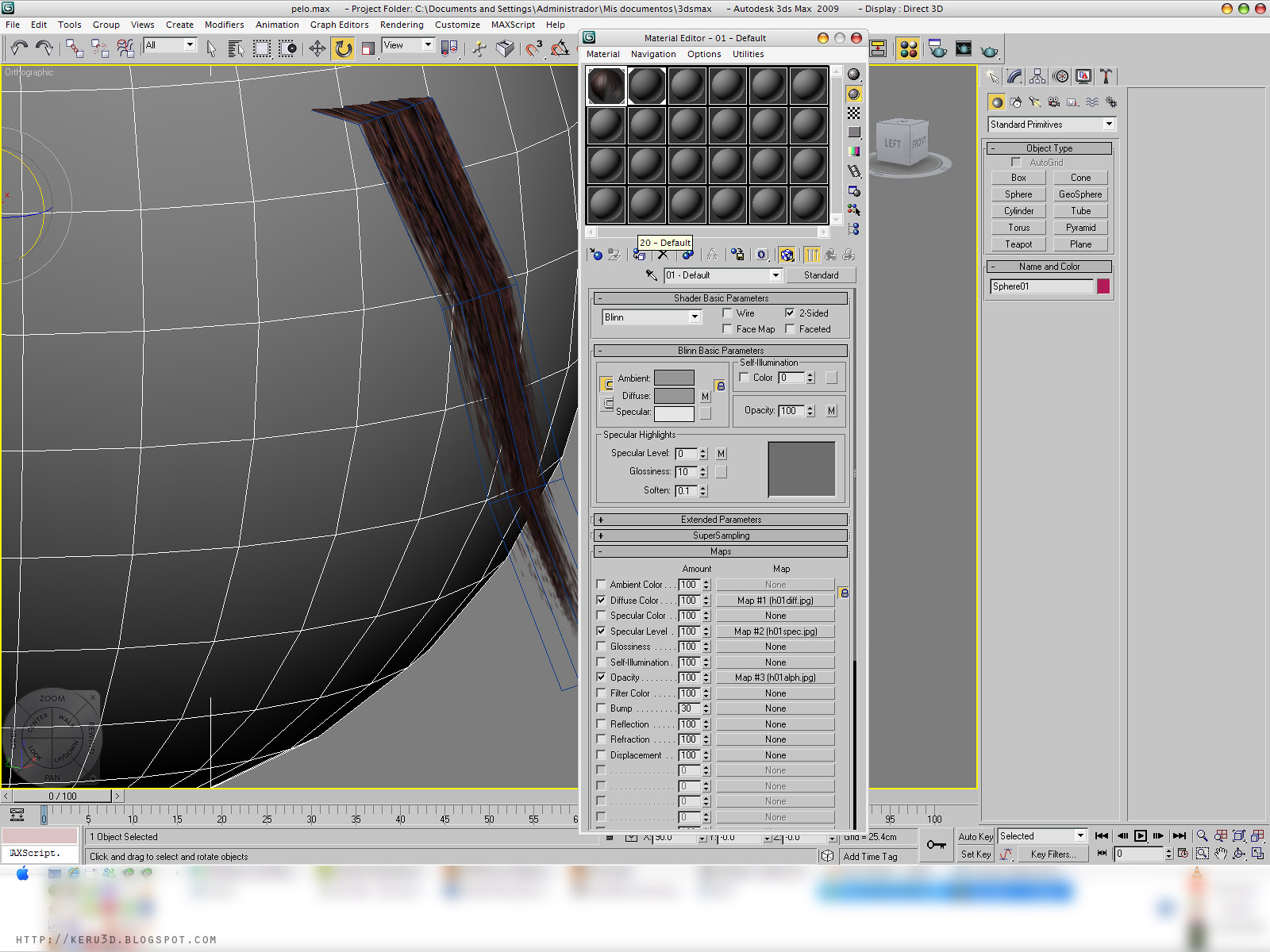The height and width of the screenshot is (952, 1270).
Task: Switch to the Display command panel
Action: point(1083,76)
